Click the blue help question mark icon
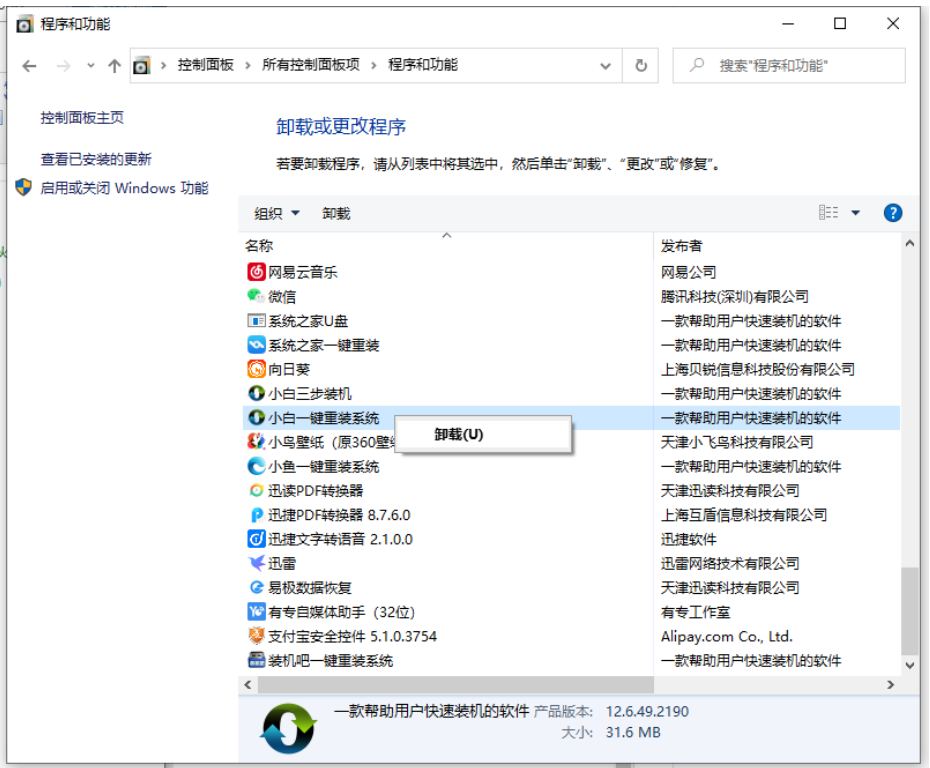This screenshot has width=930, height=768. coord(893,212)
